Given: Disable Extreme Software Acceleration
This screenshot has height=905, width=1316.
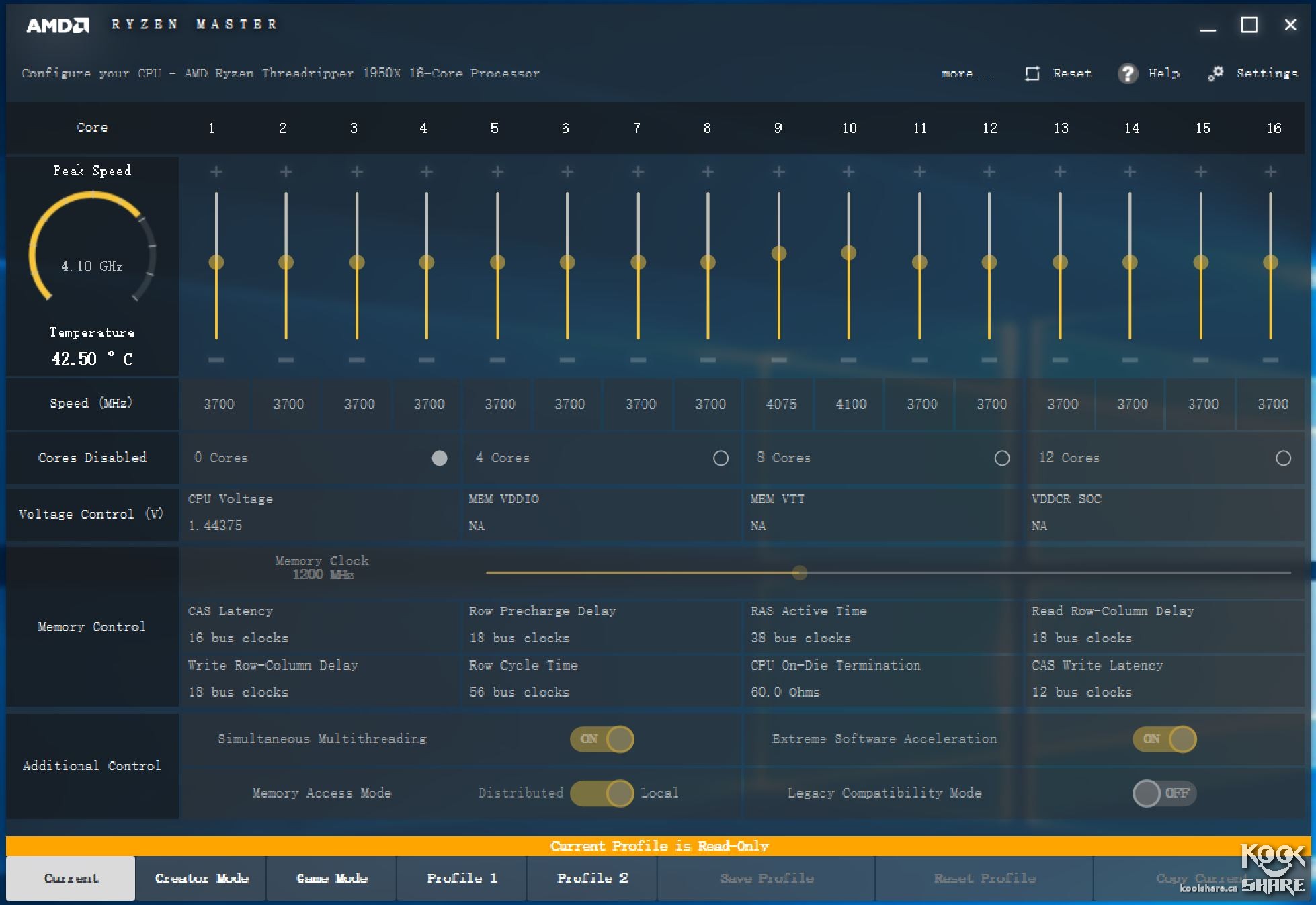Looking at the screenshot, I should [x=1164, y=739].
